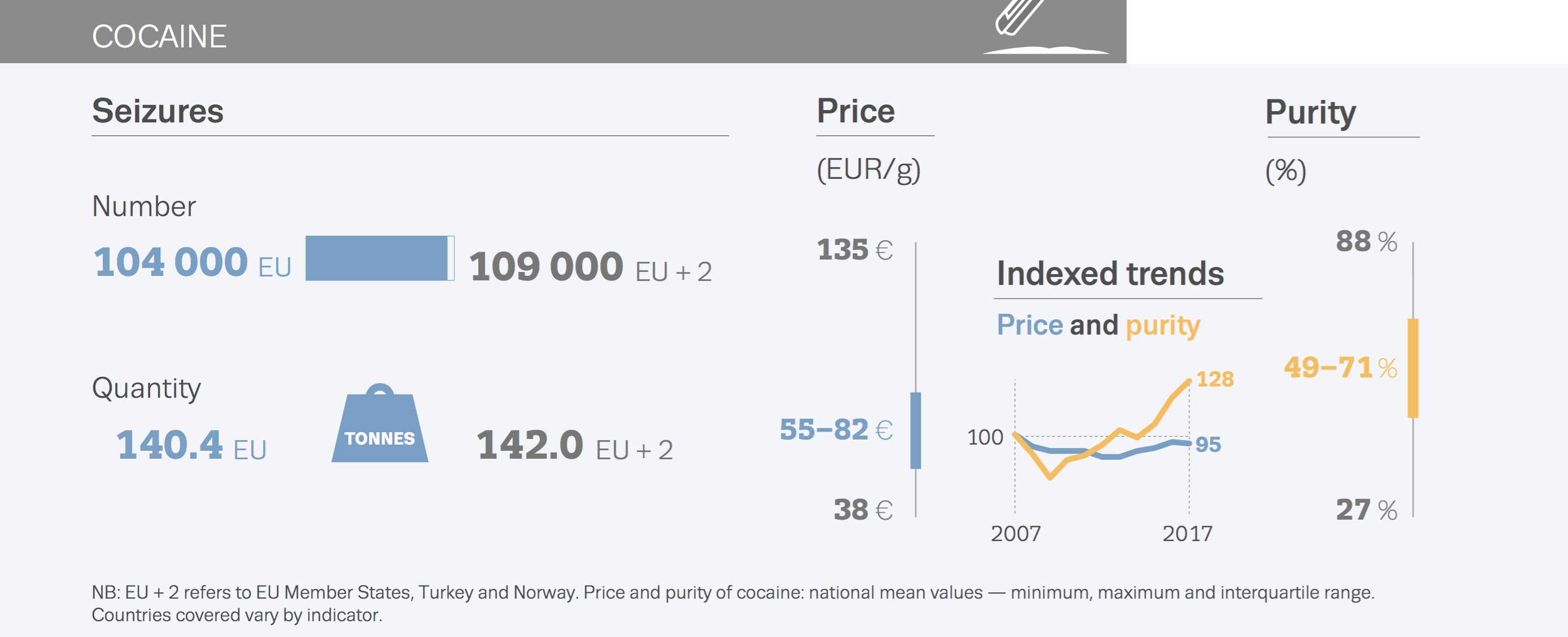This screenshot has width=1568, height=637.
Task: Click the 2007 year label on chart
Action: pyautogui.click(x=1015, y=534)
